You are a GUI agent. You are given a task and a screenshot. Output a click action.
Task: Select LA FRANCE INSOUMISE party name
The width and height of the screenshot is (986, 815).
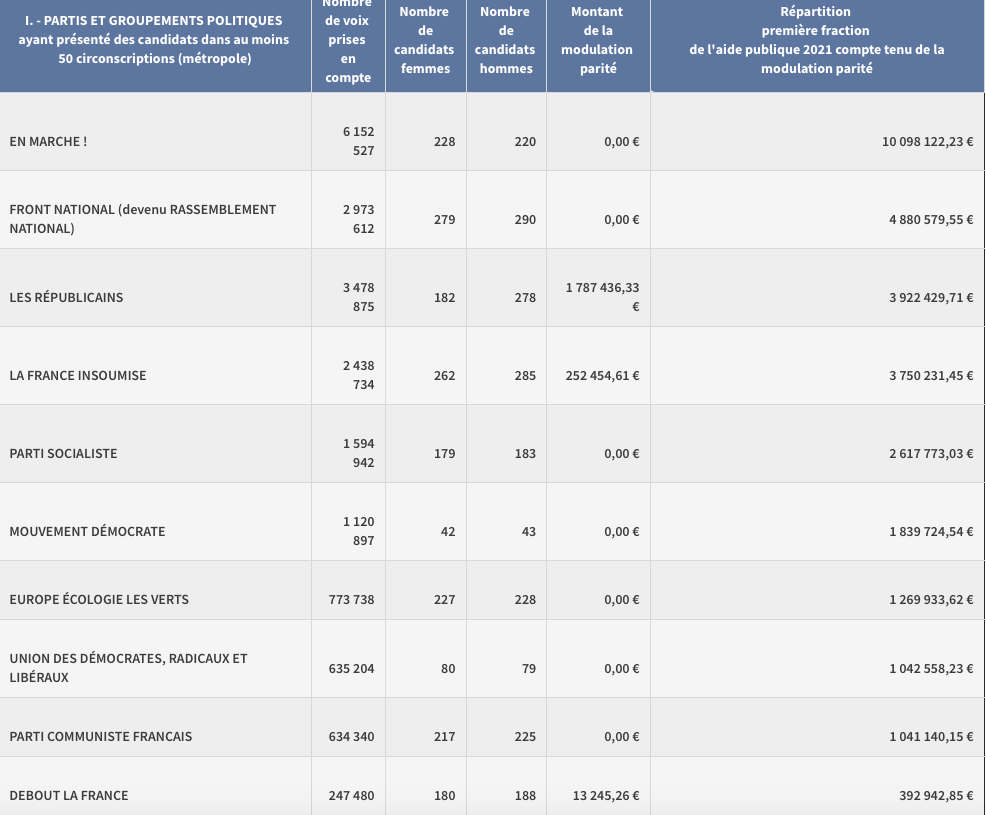coord(78,376)
